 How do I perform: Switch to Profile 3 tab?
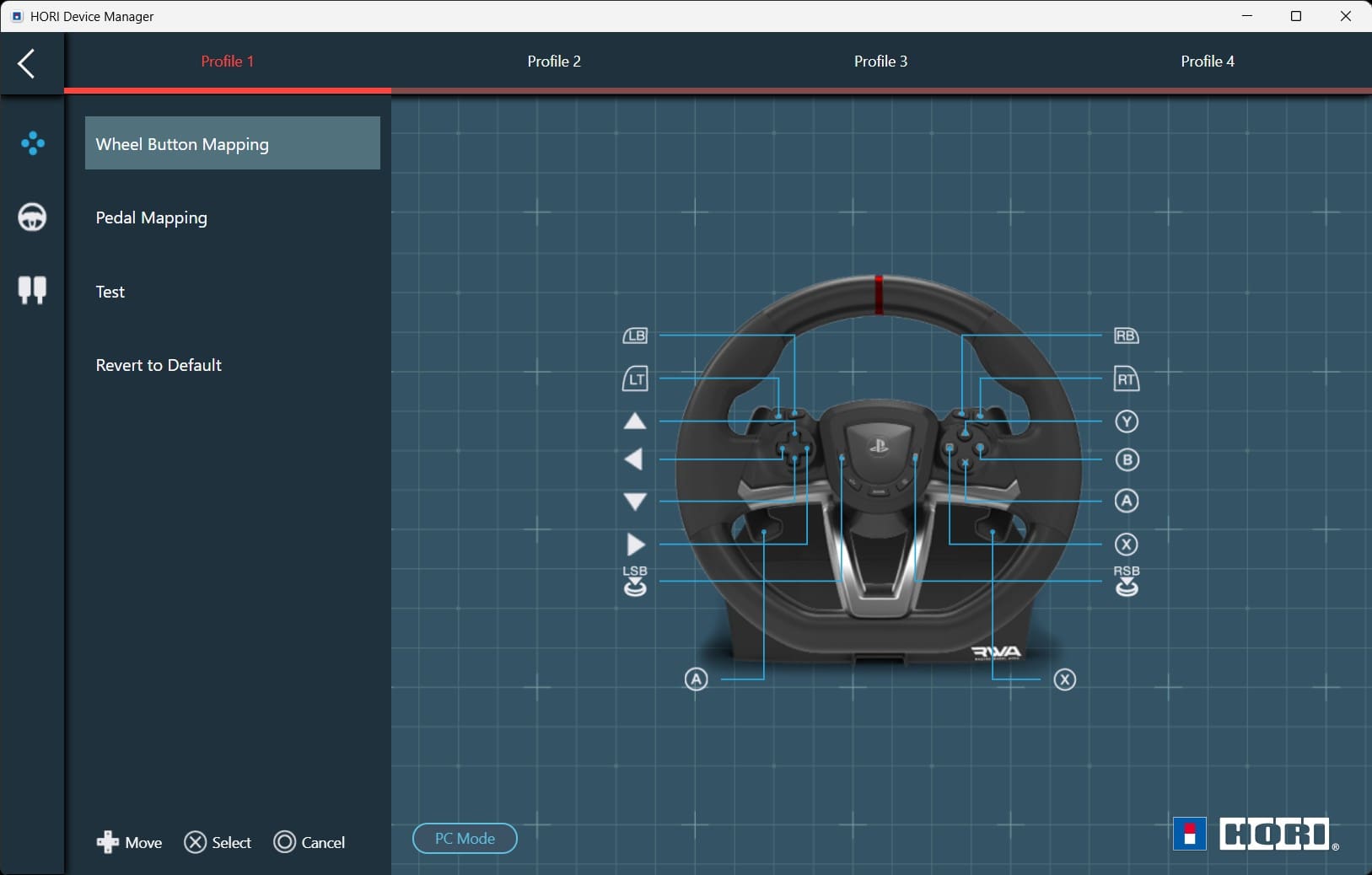click(880, 62)
